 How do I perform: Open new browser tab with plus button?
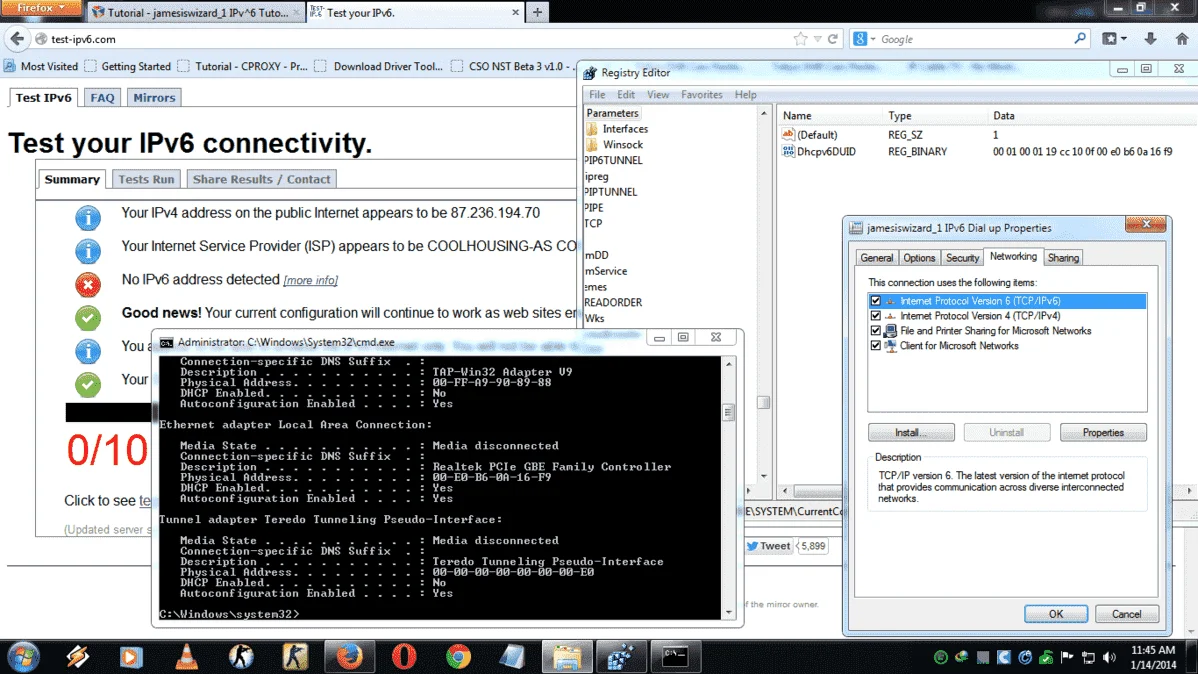point(537,12)
